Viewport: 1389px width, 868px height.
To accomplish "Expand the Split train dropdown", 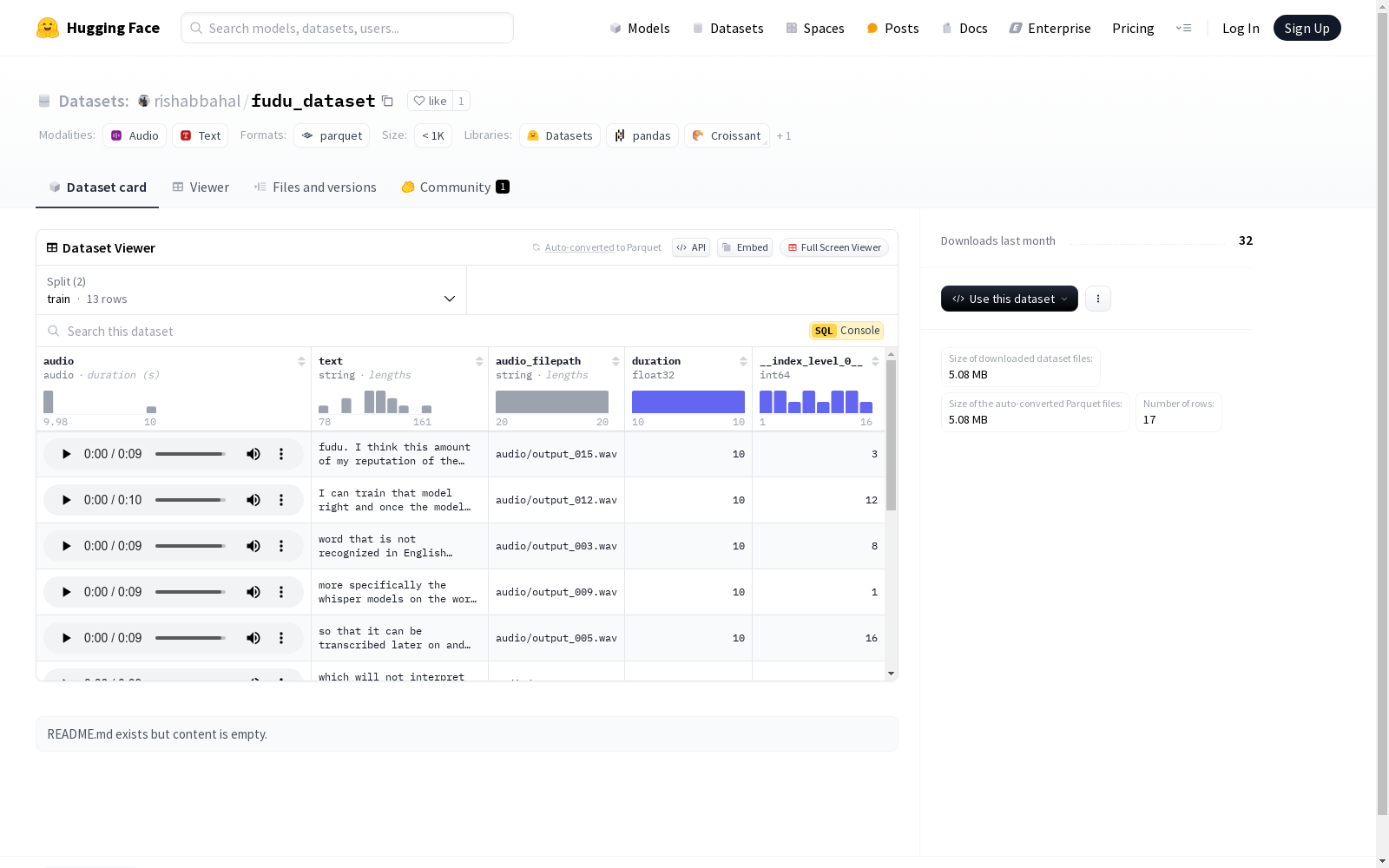I will click(x=252, y=290).
